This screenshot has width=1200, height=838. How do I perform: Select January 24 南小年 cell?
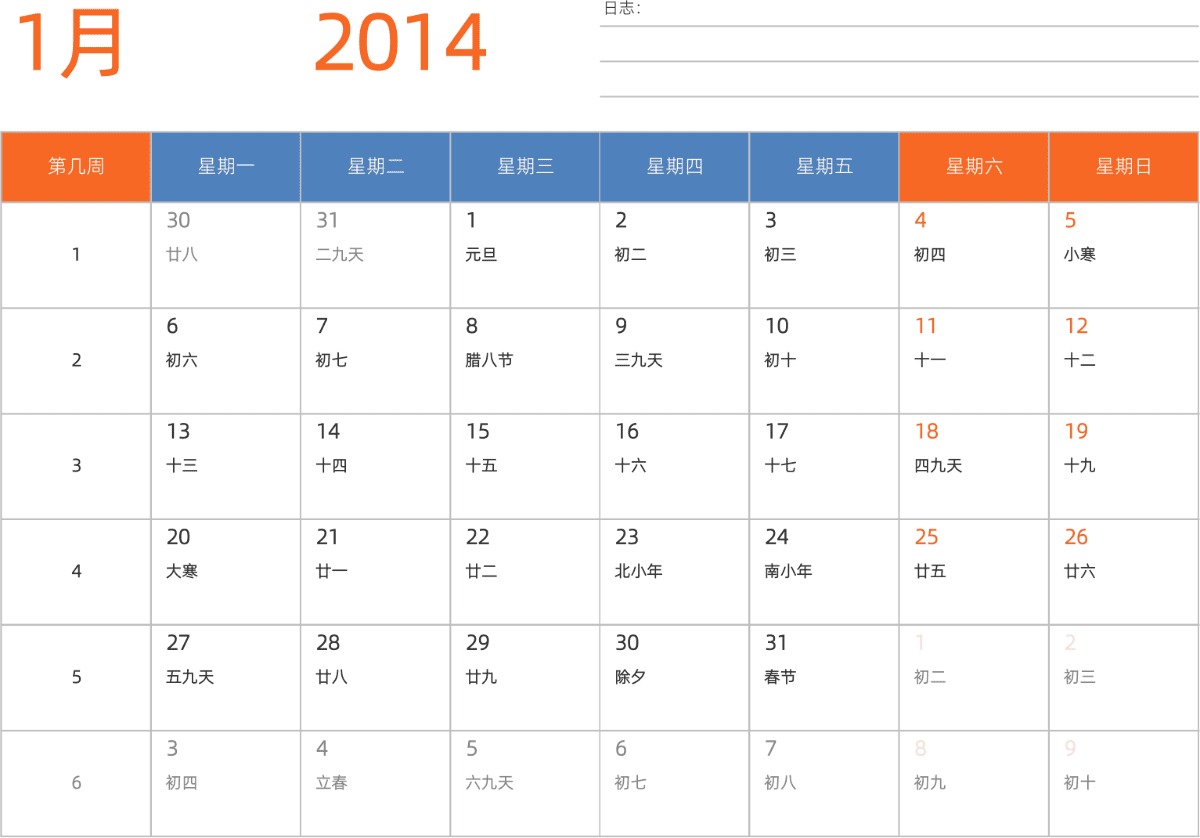click(825, 572)
